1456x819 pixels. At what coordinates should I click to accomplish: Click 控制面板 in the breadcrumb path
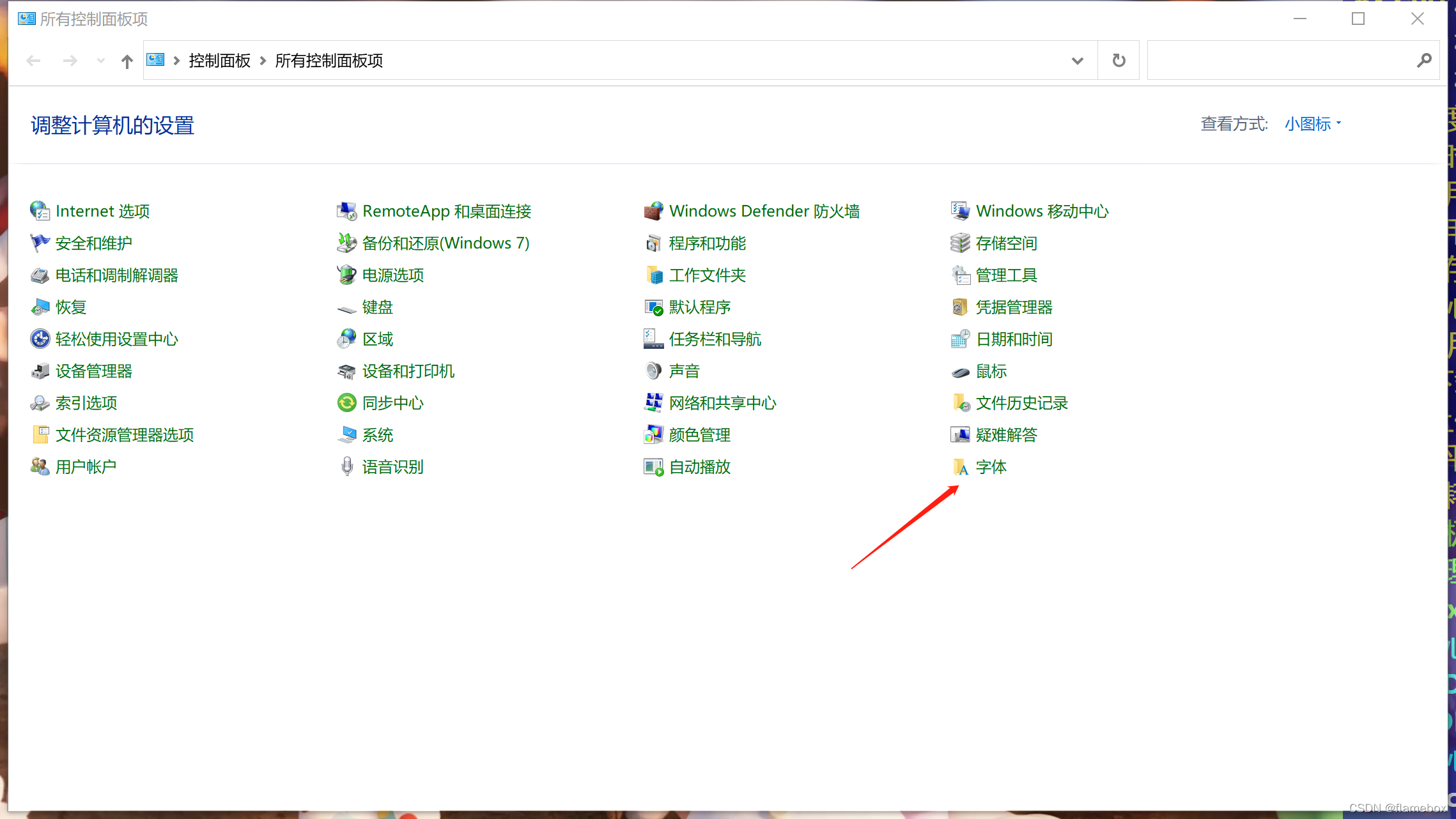219,61
